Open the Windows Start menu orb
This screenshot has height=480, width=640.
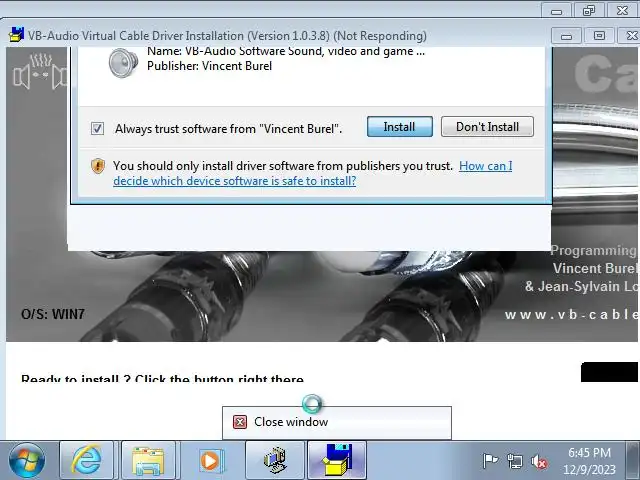point(27,460)
